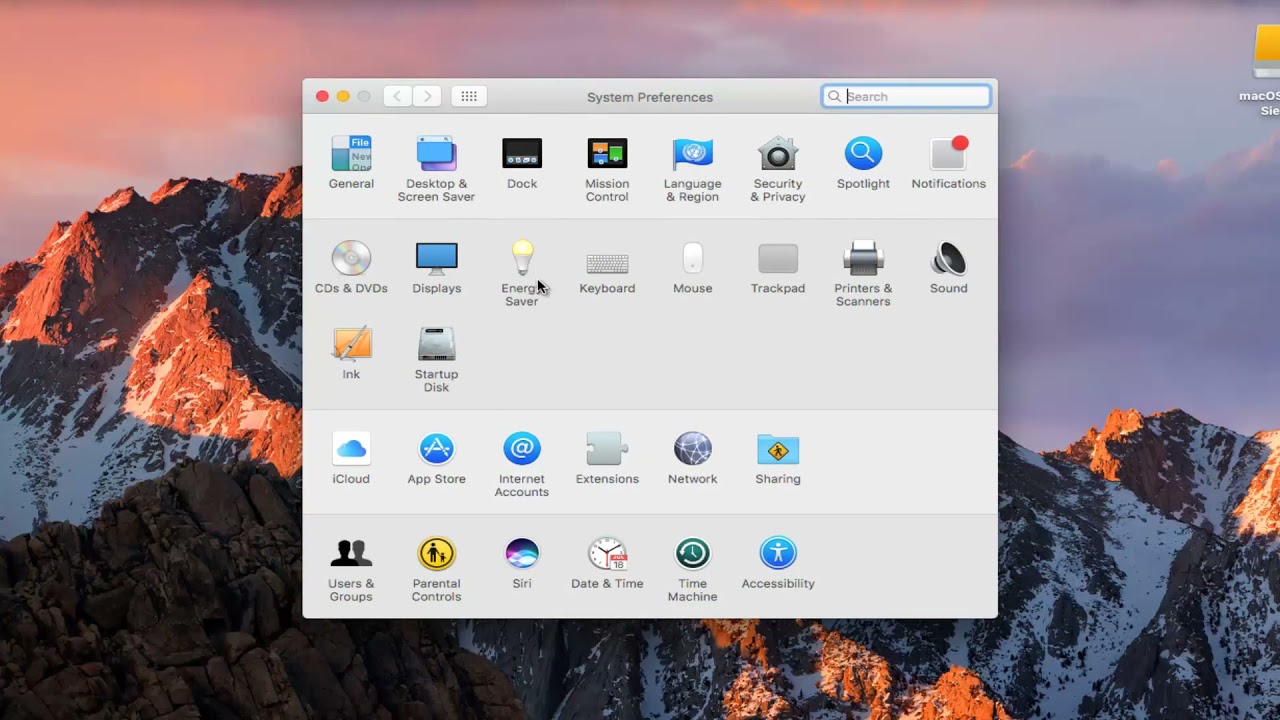The image size is (1280, 720).
Task: Click the Show All grid button
Action: coord(469,96)
